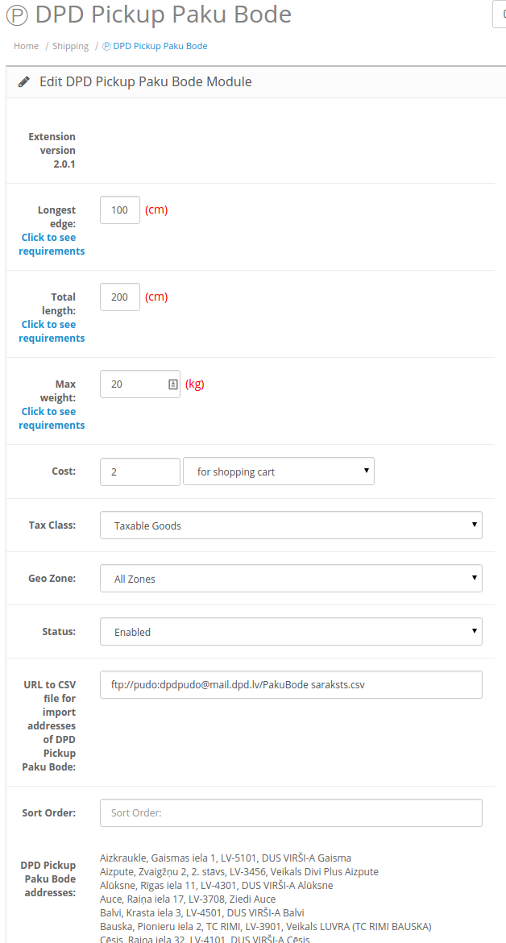Image resolution: width=506 pixels, height=943 pixels.
Task: Open the Tax Class dropdown
Action: 291,525
